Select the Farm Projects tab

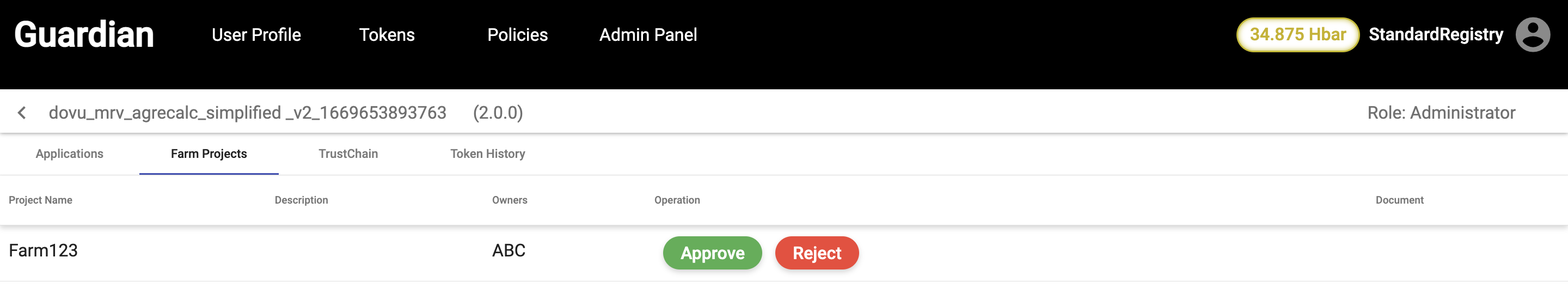[209, 154]
